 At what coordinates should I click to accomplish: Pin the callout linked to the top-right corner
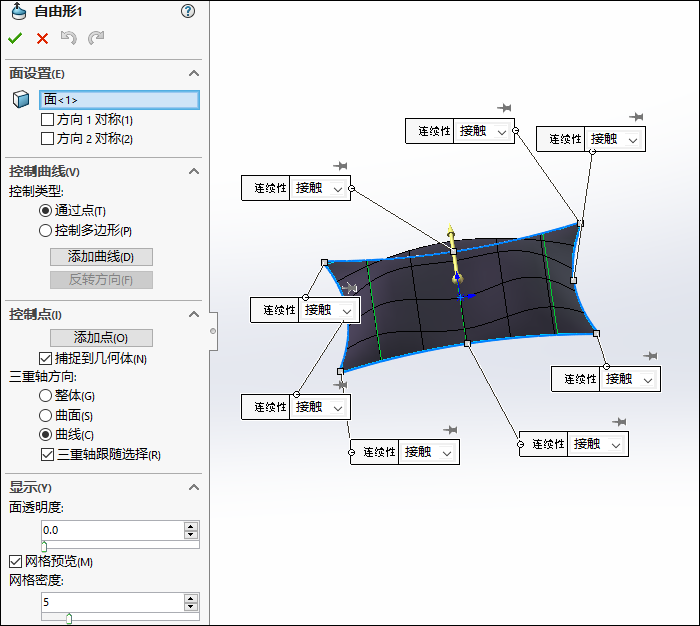click(504, 108)
